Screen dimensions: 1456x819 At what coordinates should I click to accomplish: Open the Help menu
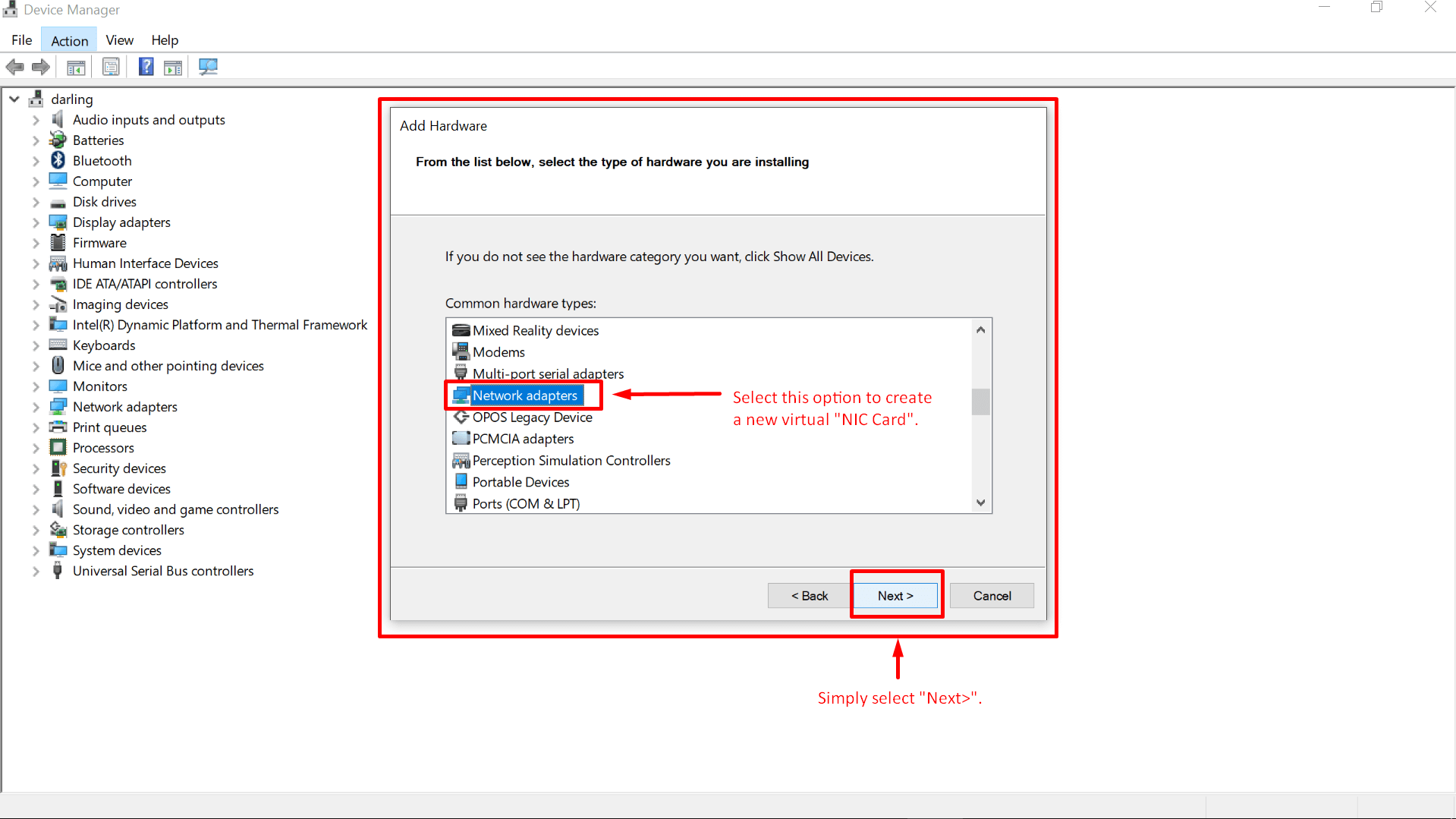(x=165, y=40)
